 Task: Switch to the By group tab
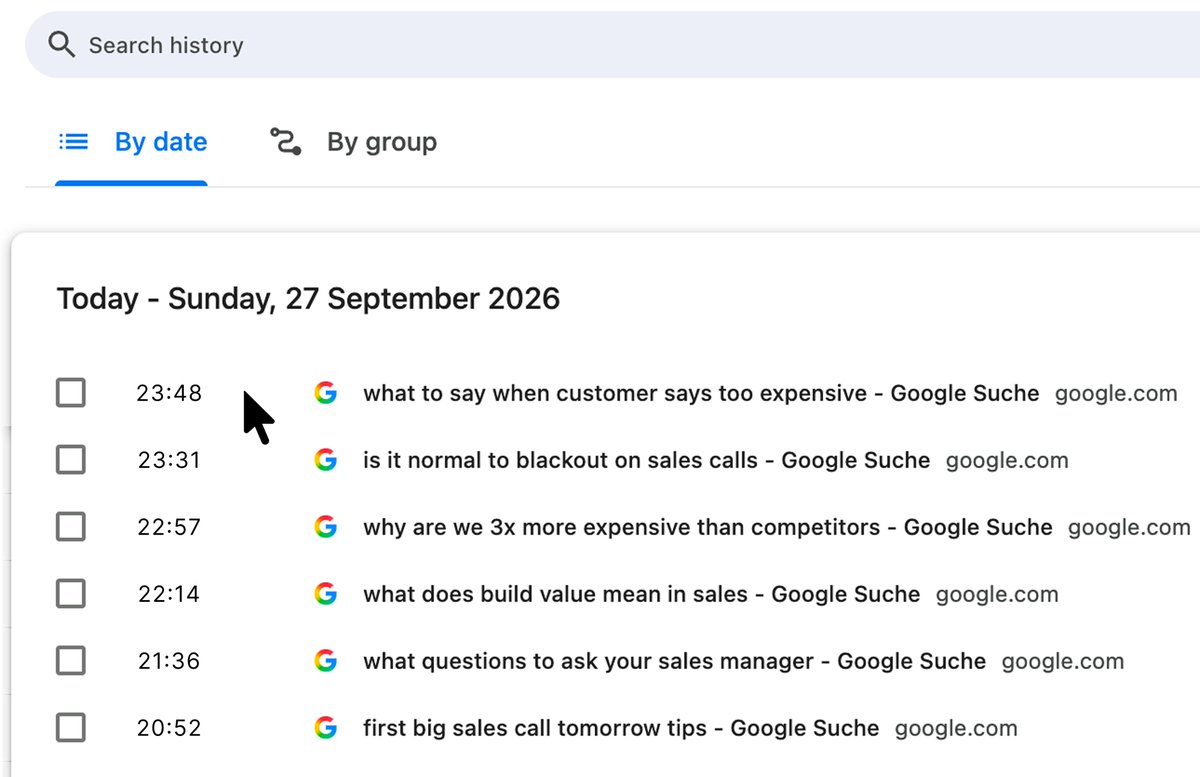[353, 142]
